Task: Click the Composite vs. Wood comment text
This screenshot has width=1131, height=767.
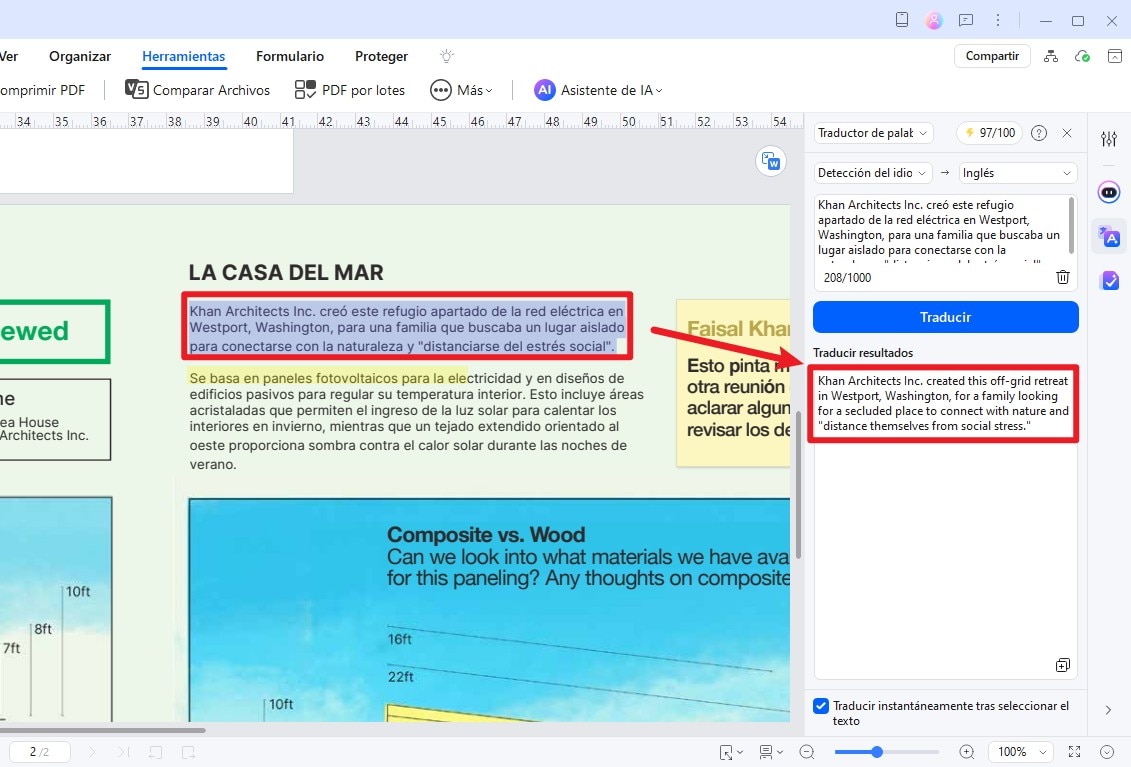Action: [x=588, y=556]
